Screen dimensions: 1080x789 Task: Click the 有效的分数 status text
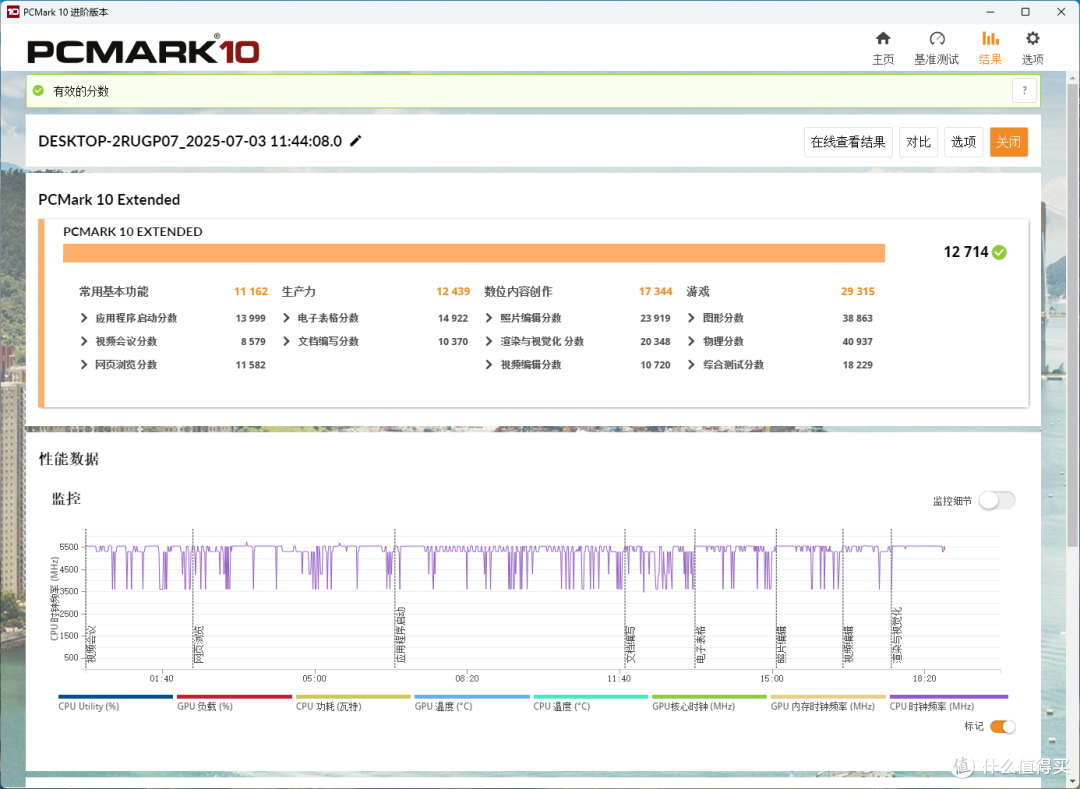click(81, 91)
